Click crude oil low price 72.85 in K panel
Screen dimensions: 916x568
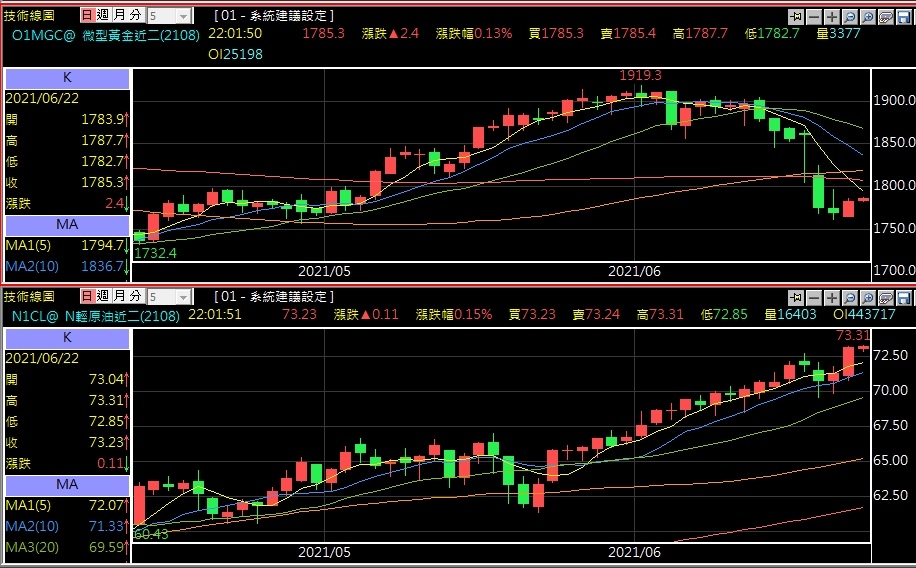[106, 422]
